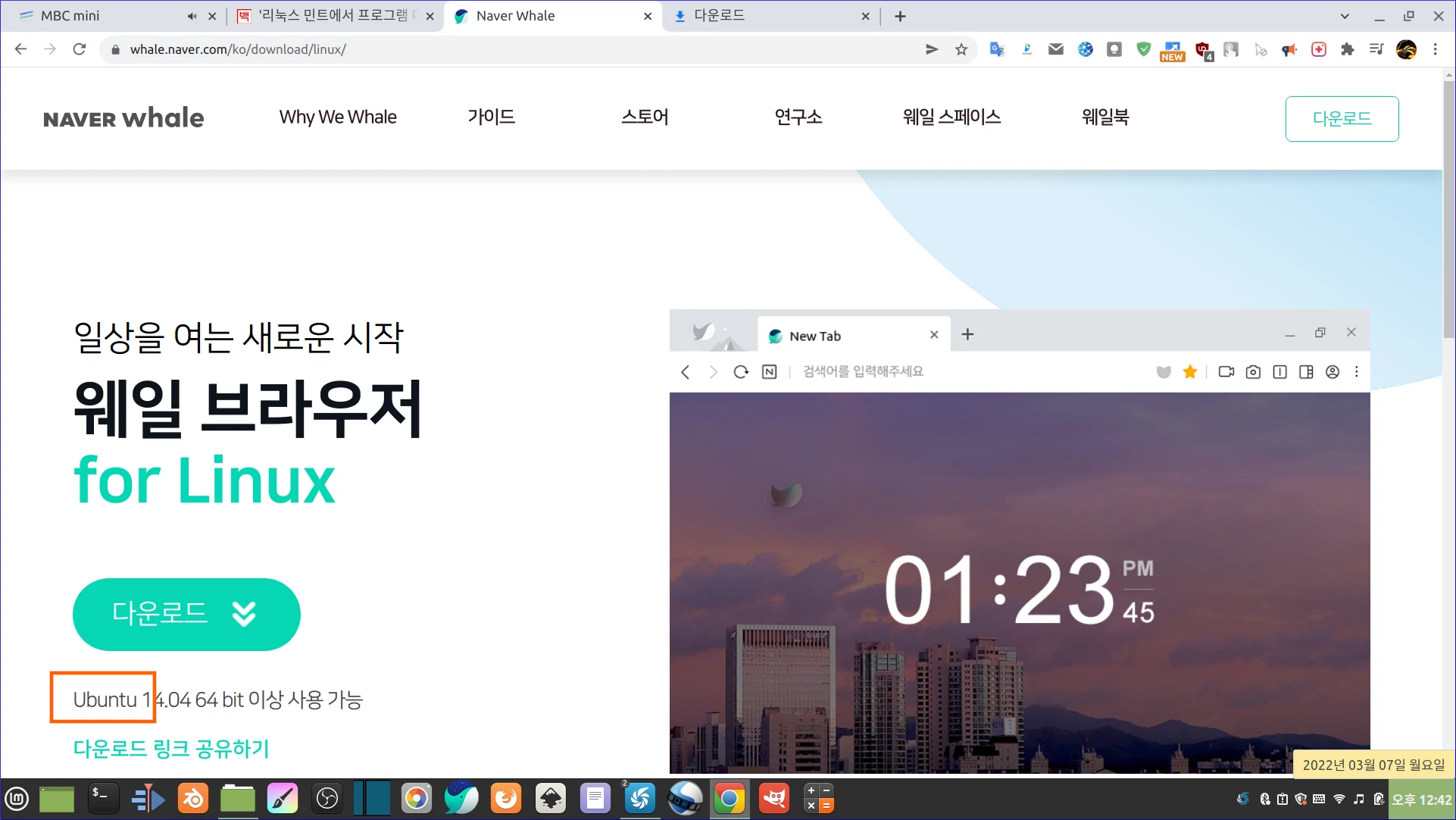Click the green download button with chevrons
The image size is (1456, 820).
pyautogui.click(x=186, y=614)
